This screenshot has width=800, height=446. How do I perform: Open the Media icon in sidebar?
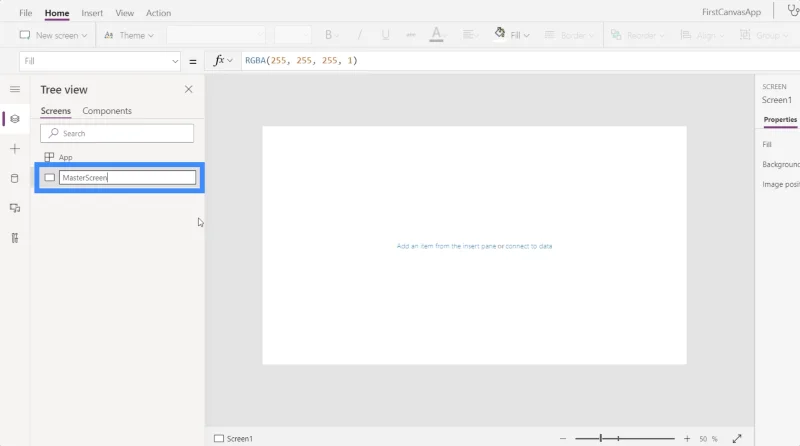pyautogui.click(x=15, y=208)
